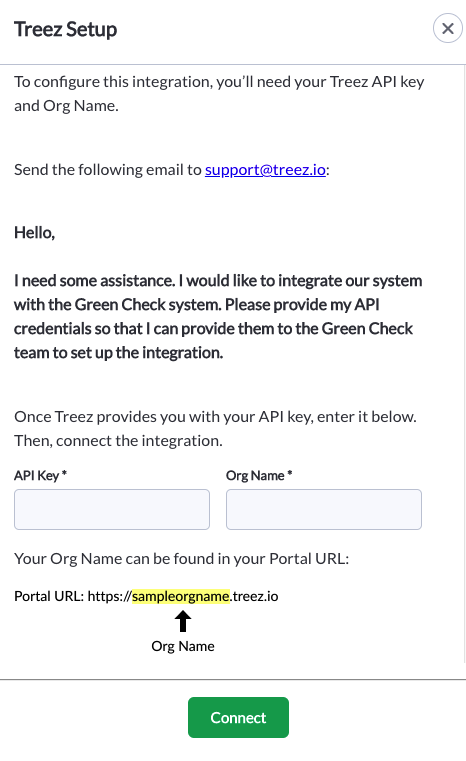
Task: Click the black upward arrow icon
Action: point(183,621)
